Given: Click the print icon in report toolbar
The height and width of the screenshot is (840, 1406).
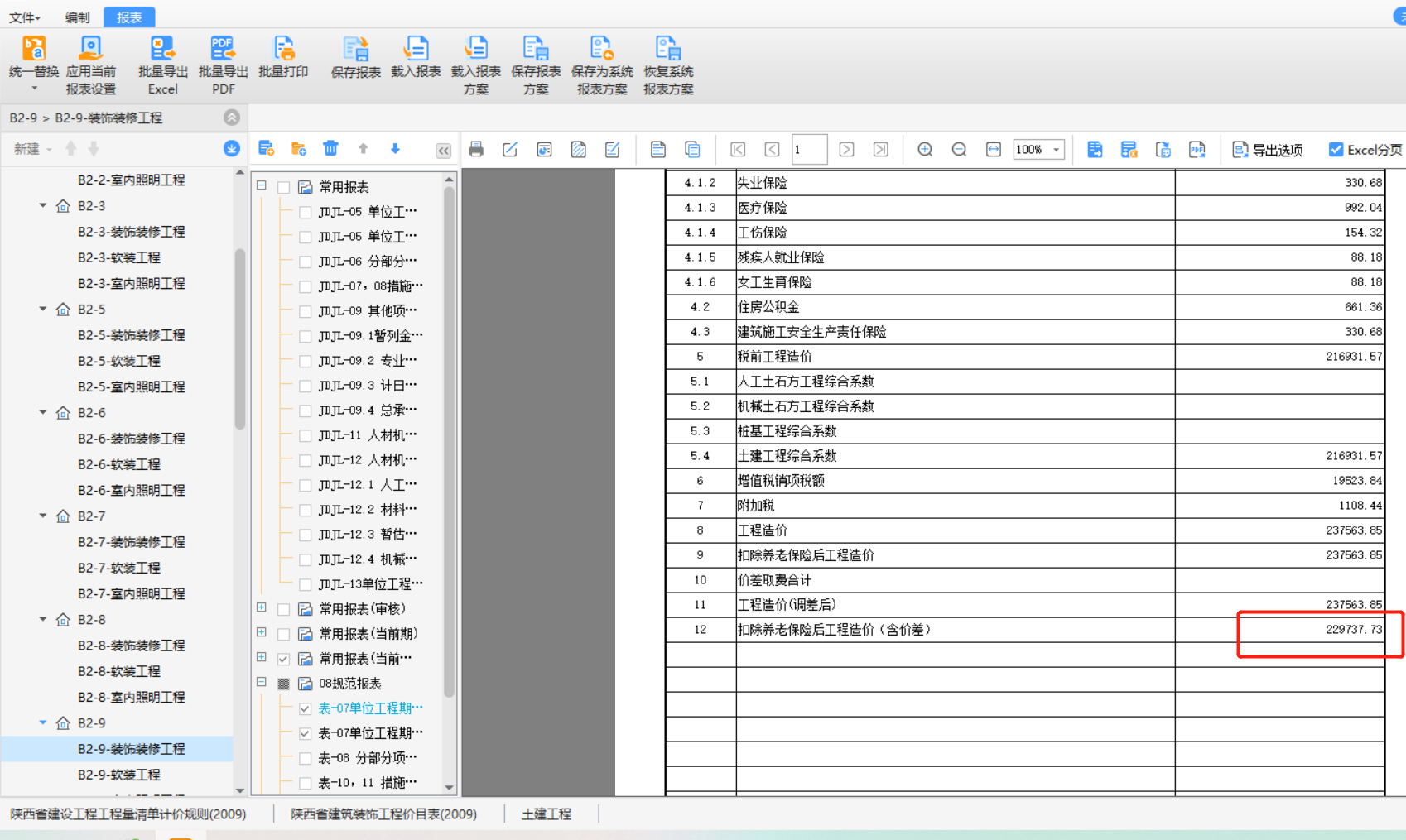Looking at the screenshot, I should coord(476,150).
